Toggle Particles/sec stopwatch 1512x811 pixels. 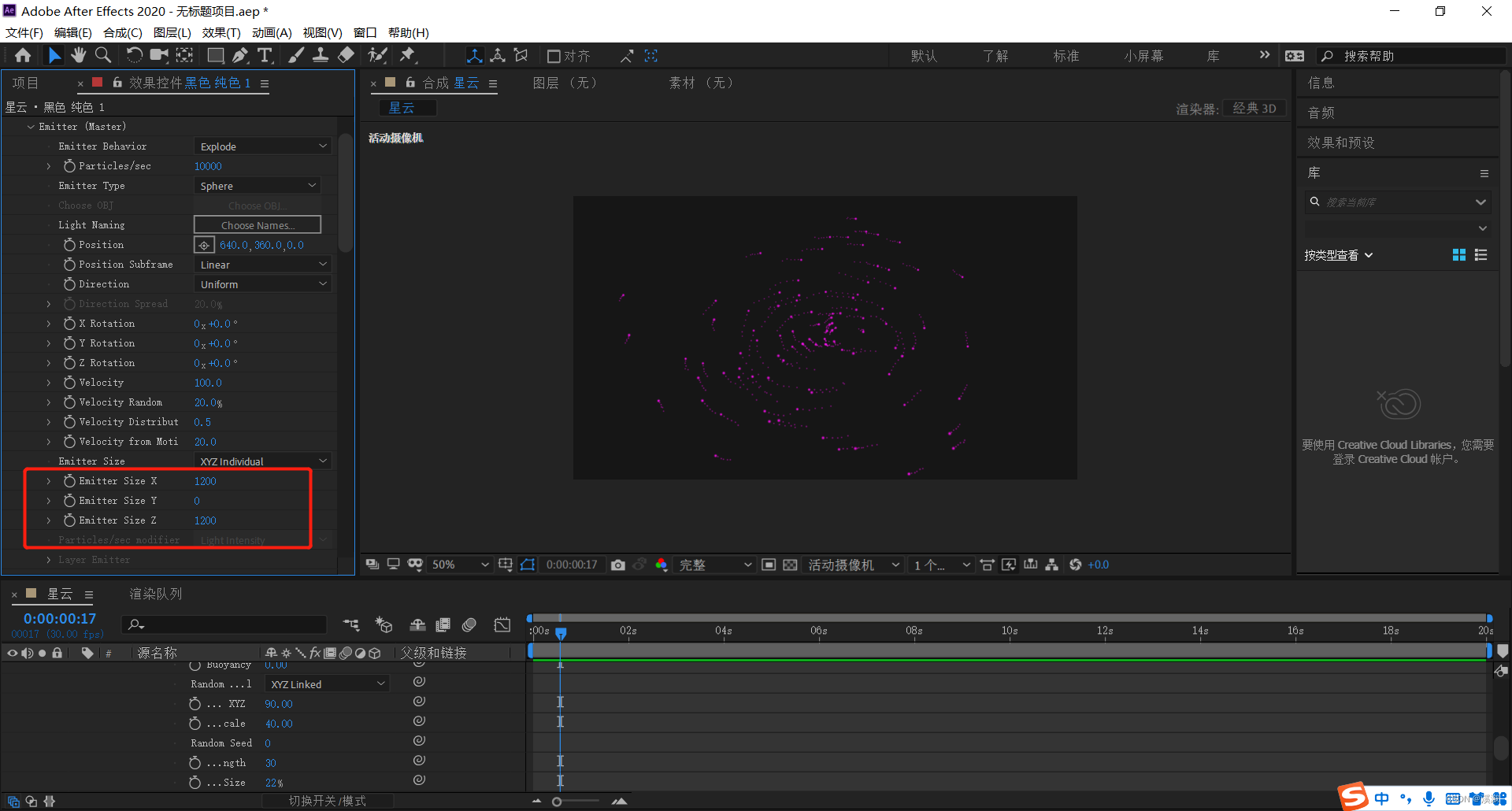pos(69,166)
